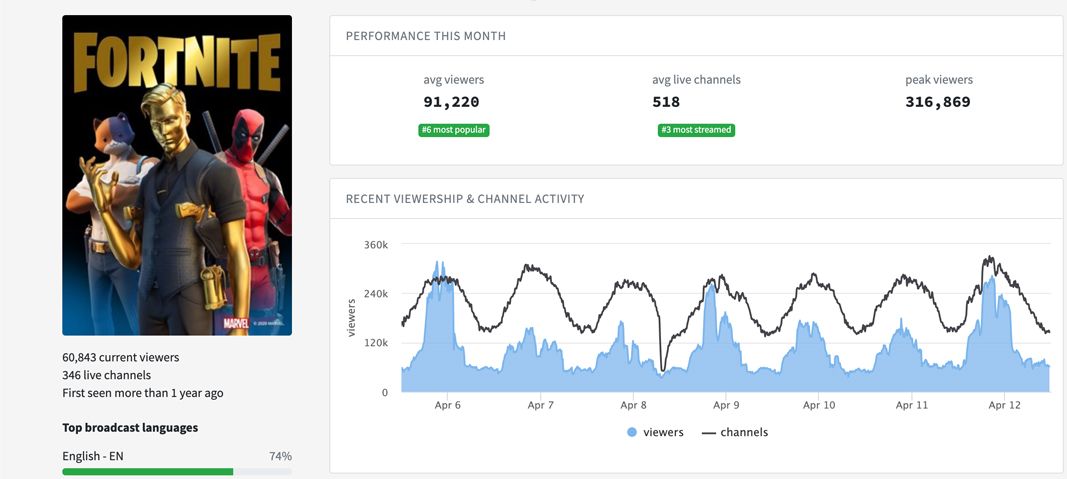Click the '#6 most popular' green badge
The width and height of the screenshot is (1067, 479).
click(x=454, y=130)
